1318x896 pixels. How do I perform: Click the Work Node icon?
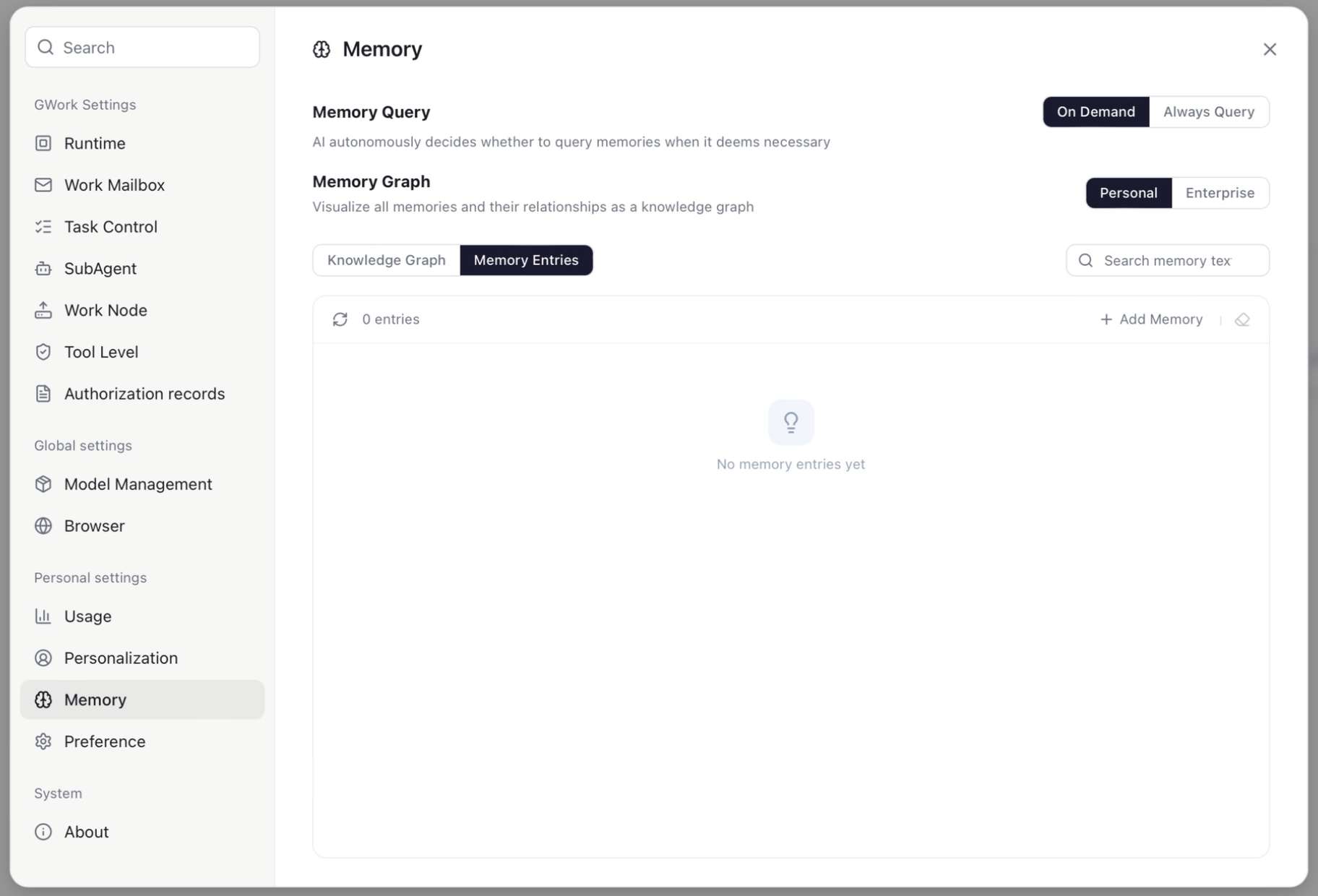coord(43,310)
